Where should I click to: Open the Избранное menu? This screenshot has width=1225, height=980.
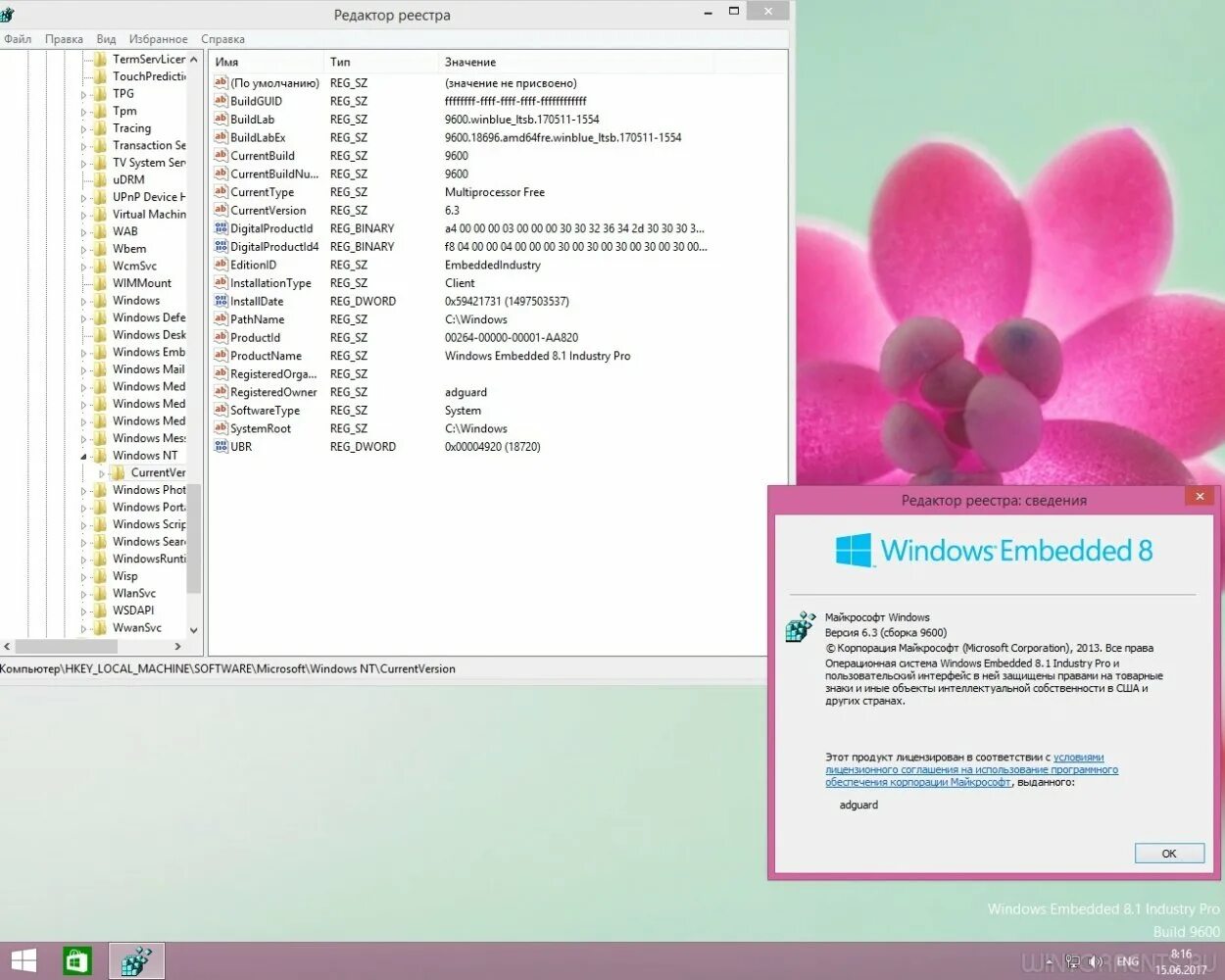coord(158,39)
